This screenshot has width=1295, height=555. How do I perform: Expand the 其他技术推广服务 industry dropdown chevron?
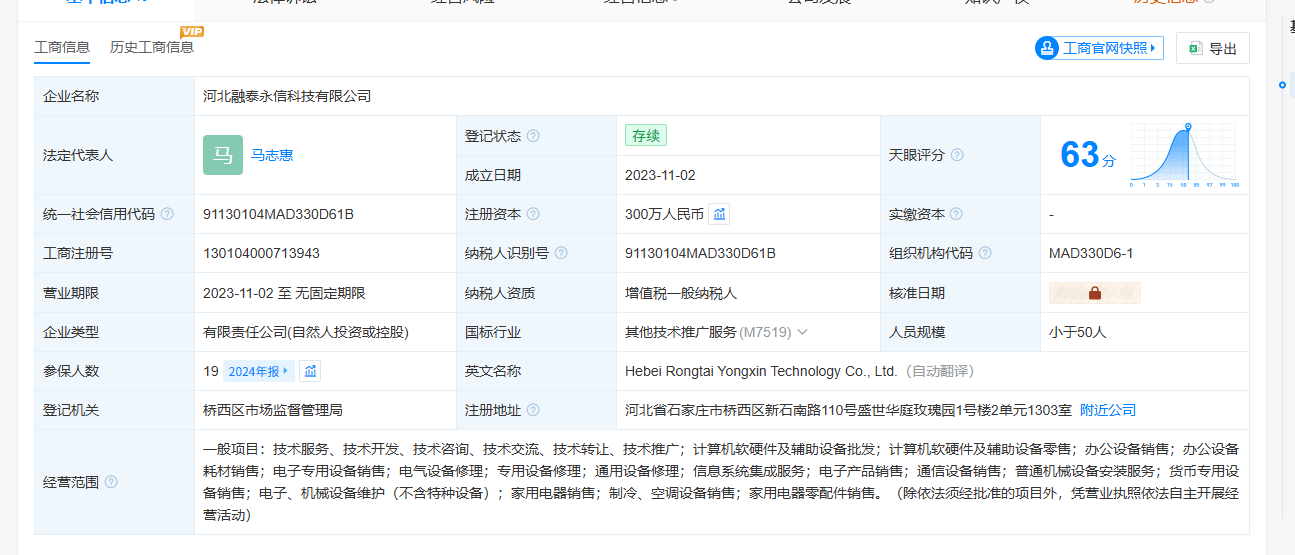point(802,332)
